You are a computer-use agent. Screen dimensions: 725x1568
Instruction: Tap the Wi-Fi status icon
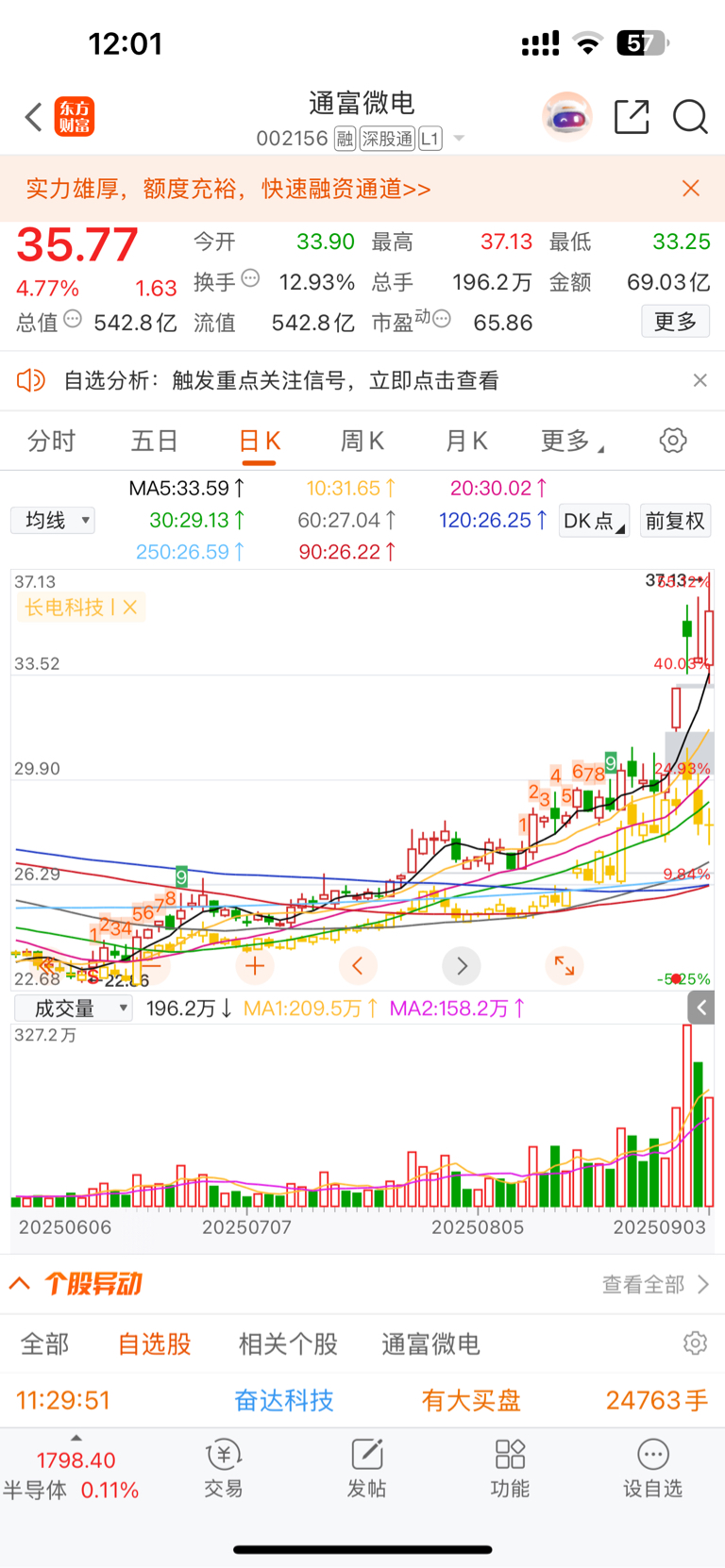tap(588, 43)
